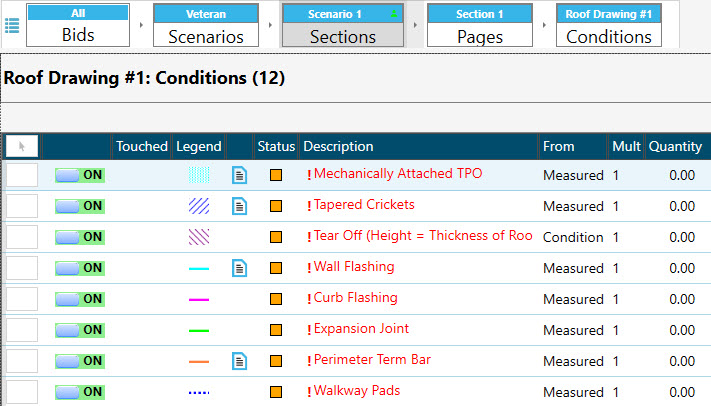Image resolution: width=711 pixels, height=406 pixels.
Task: Click the select-all pointer icon in the grid header
Action: tap(22, 146)
